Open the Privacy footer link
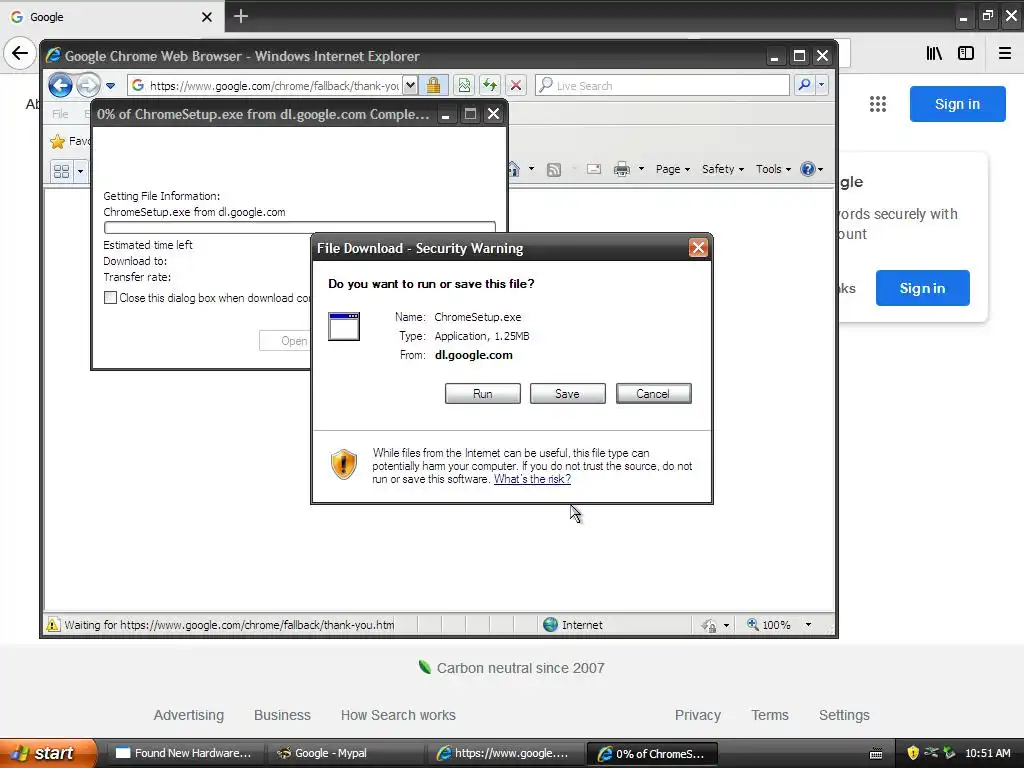Image resolution: width=1024 pixels, height=768 pixels. (x=697, y=715)
